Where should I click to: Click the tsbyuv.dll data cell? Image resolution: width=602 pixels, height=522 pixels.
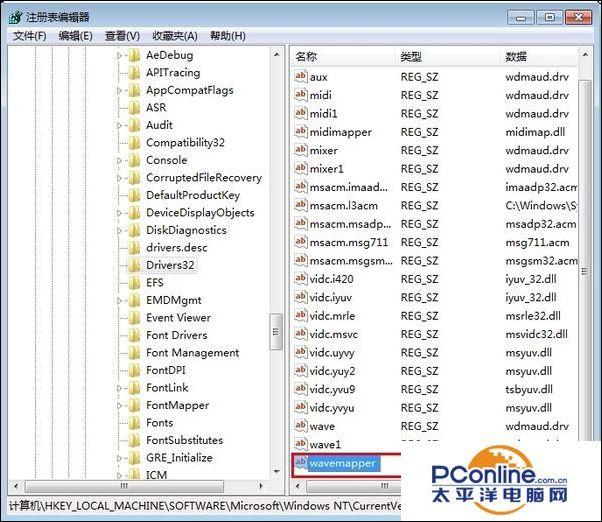click(529, 389)
